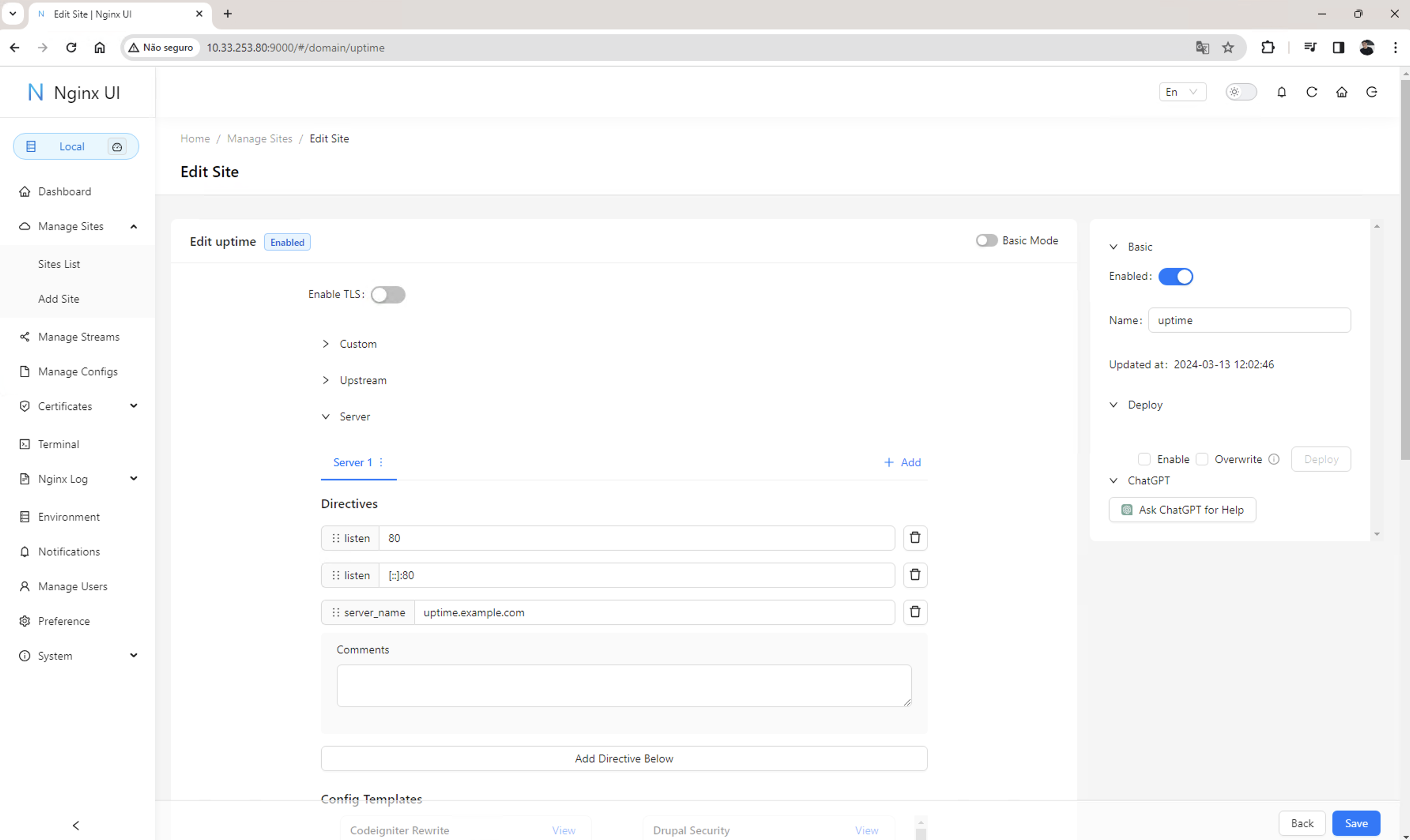Open the browser three-dot menu
The height and width of the screenshot is (840, 1410).
pyautogui.click(x=1395, y=47)
